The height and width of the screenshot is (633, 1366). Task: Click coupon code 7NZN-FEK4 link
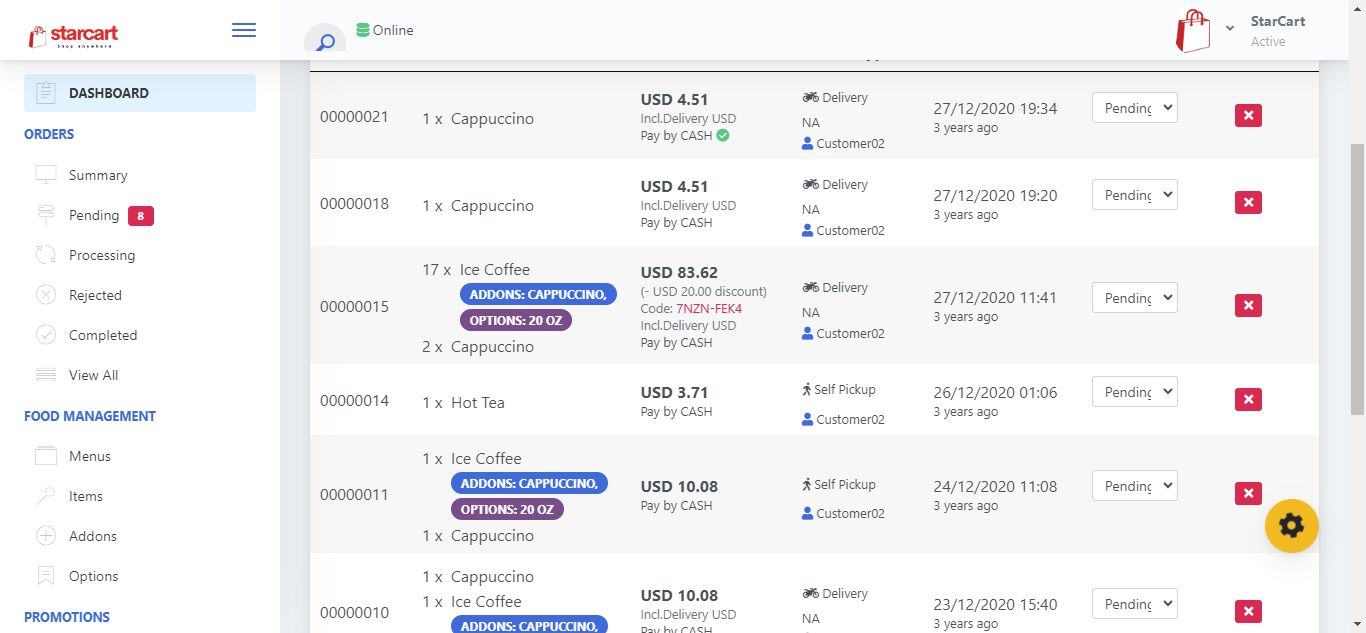(709, 308)
